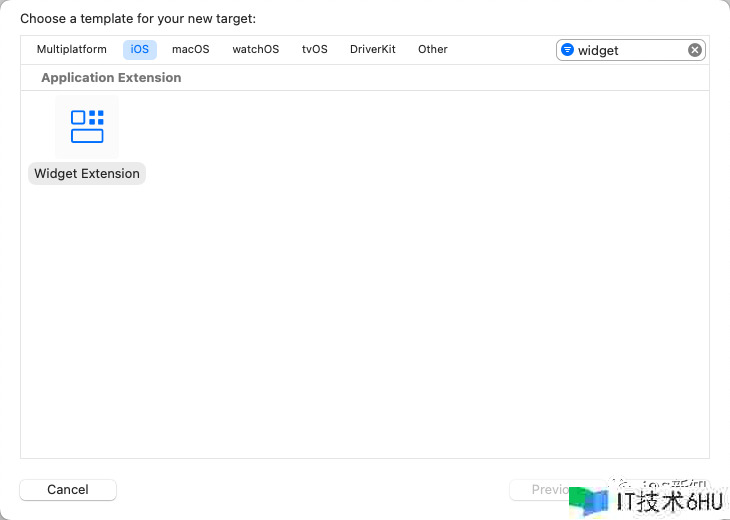Select the Other platform tab
This screenshot has width=730, height=520.
click(432, 49)
